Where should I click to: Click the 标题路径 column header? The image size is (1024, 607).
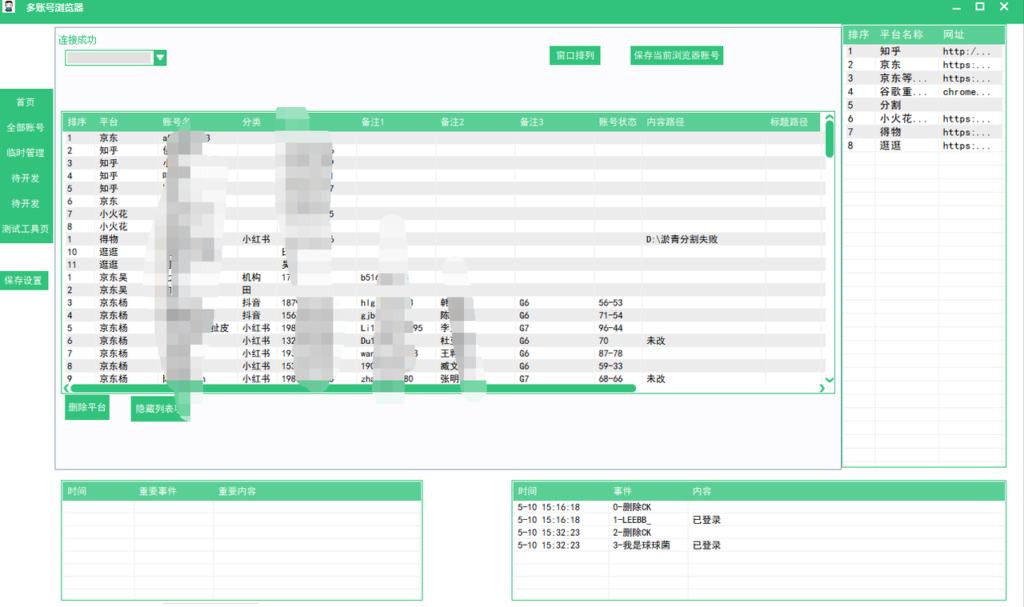(789, 122)
